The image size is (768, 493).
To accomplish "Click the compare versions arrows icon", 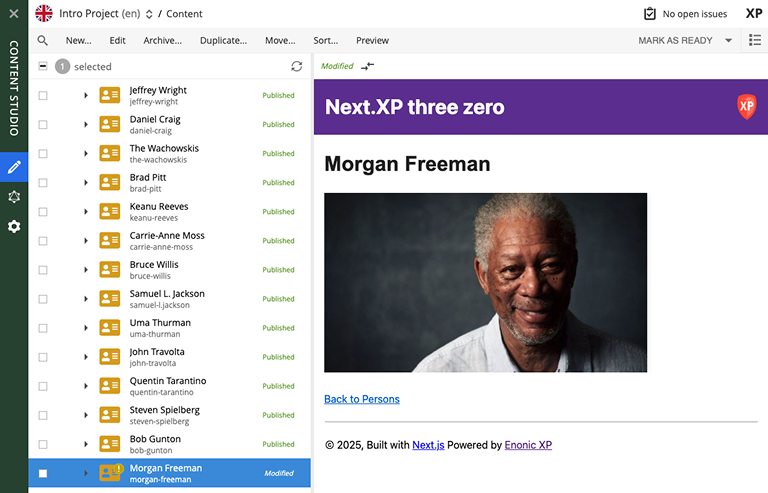I will (368, 66).
